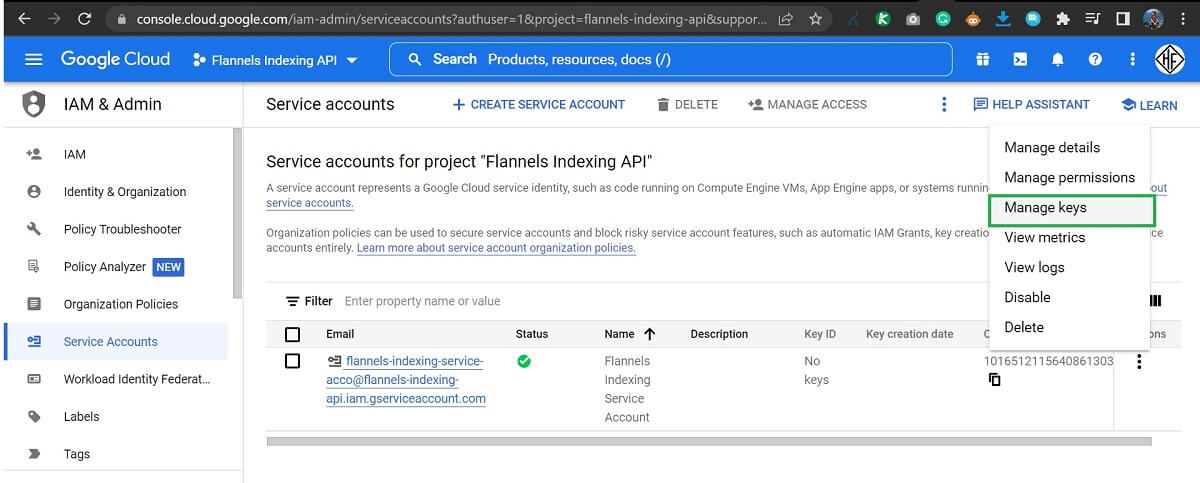The width and height of the screenshot is (1200, 483).
Task: Tick the select-all checkbox in the table header
Action: pyautogui.click(x=292, y=334)
